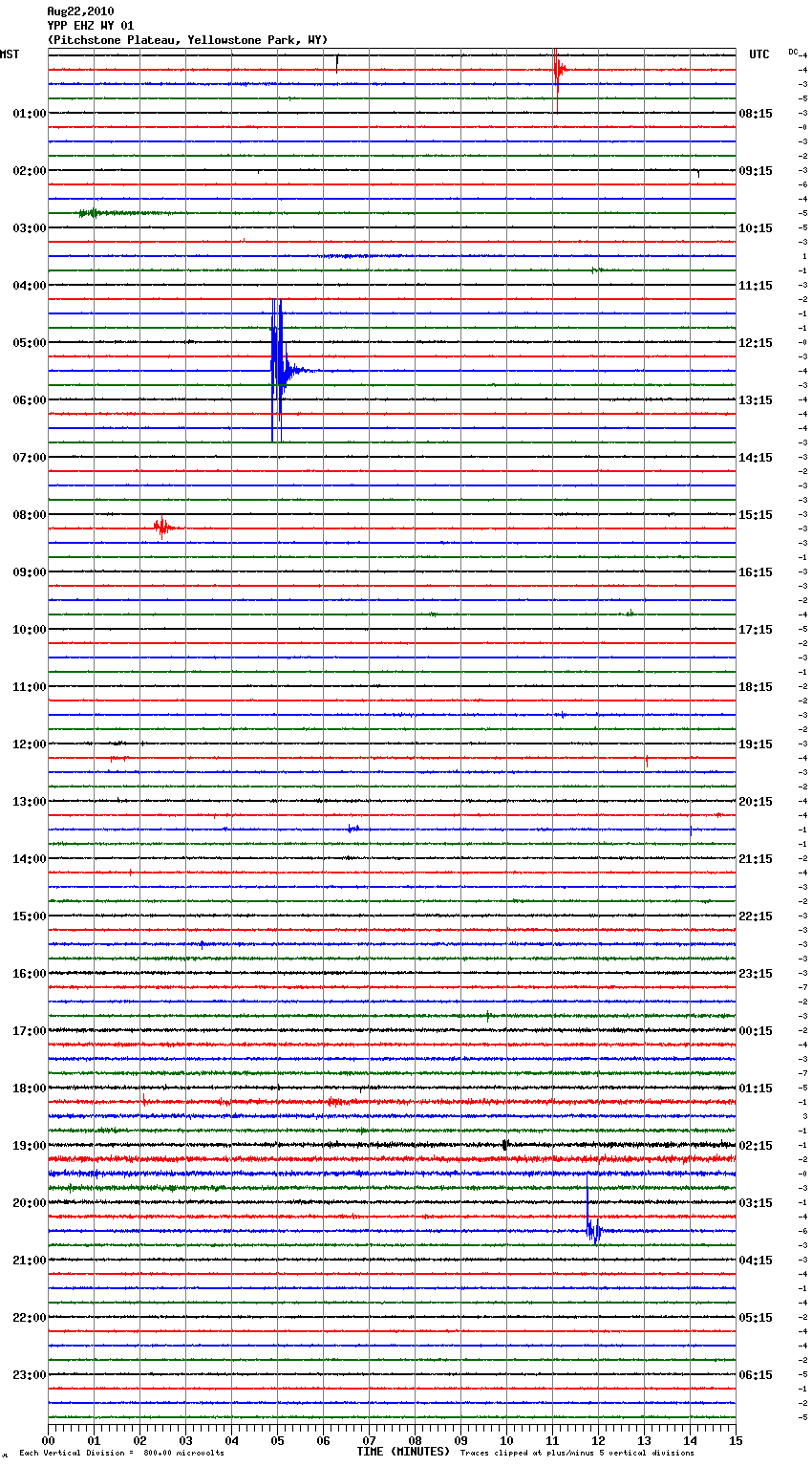
Task: Select the 10:00 MST hour label
Action: click(30, 629)
